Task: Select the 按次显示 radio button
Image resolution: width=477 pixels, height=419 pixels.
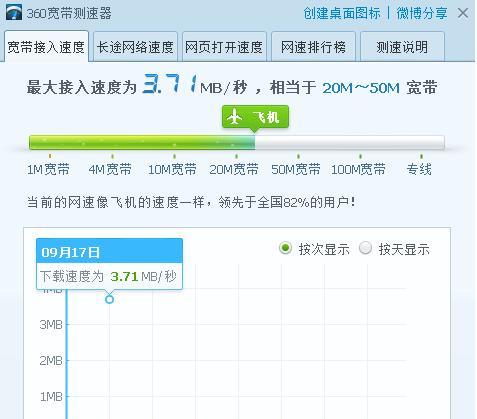Action: (x=285, y=248)
